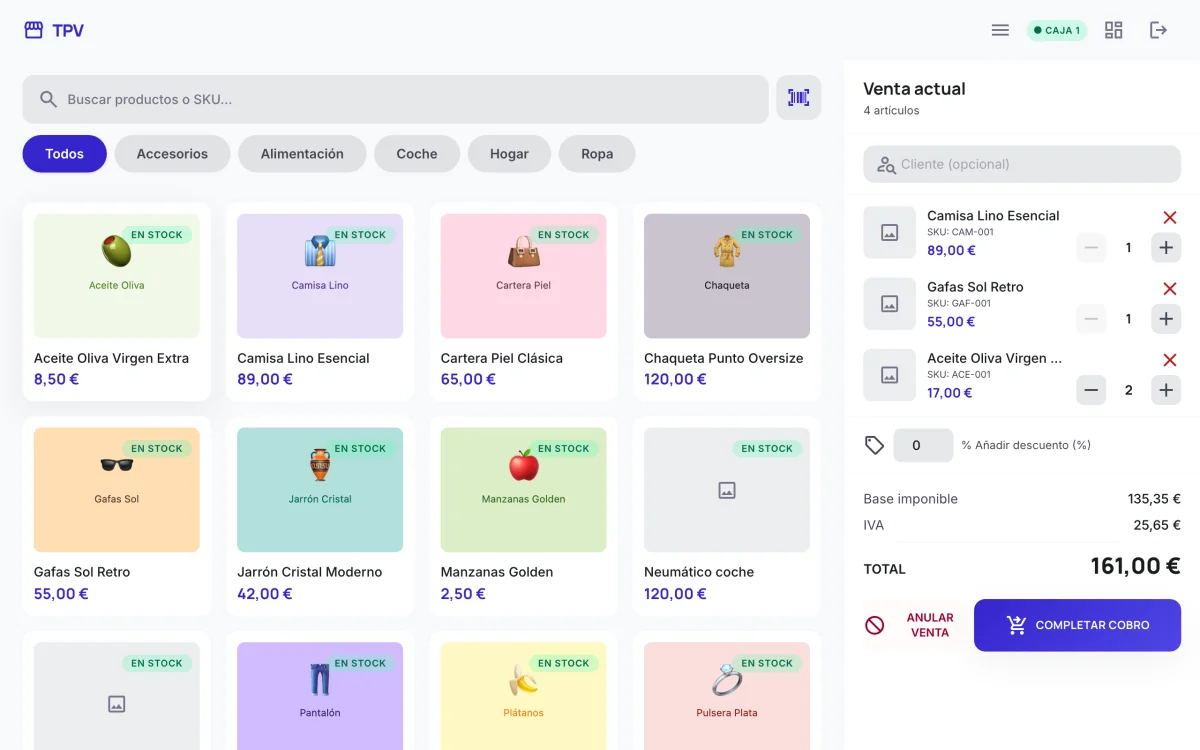1200x750 pixels.
Task: Click the search magnifier icon
Action: point(48,99)
